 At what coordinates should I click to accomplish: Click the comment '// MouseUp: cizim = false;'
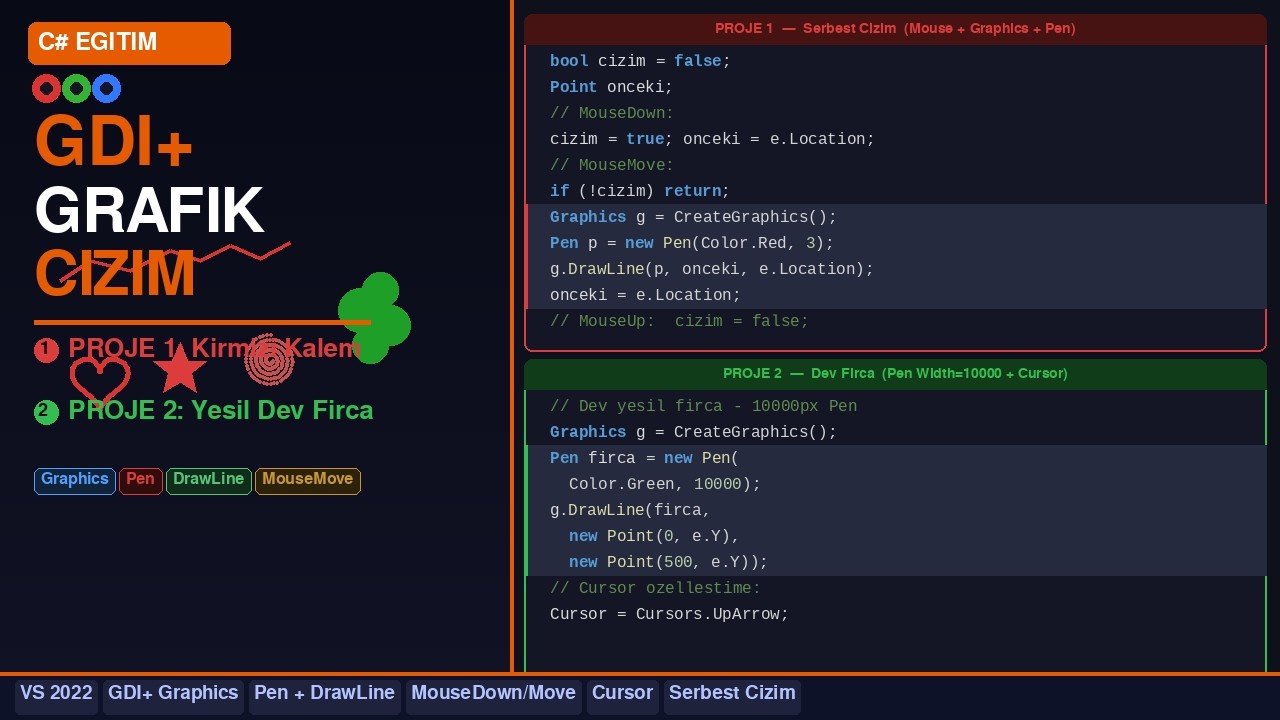click(x=679, y=321)
